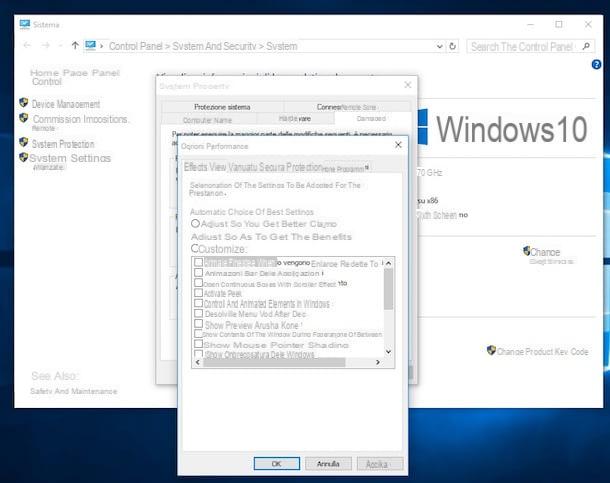Toggle Show Mouse Pointer Shading checkbox

198,344
